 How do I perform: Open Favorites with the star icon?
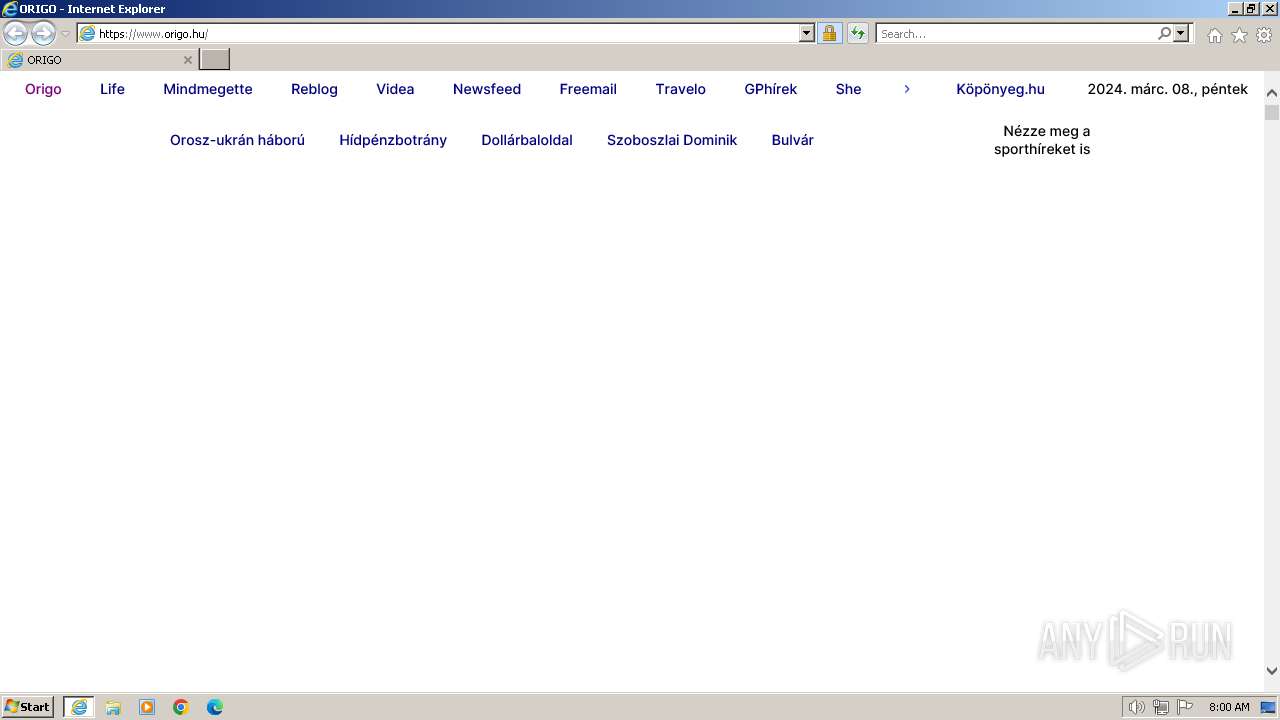pyautogui.click(x=1239, y=35)
